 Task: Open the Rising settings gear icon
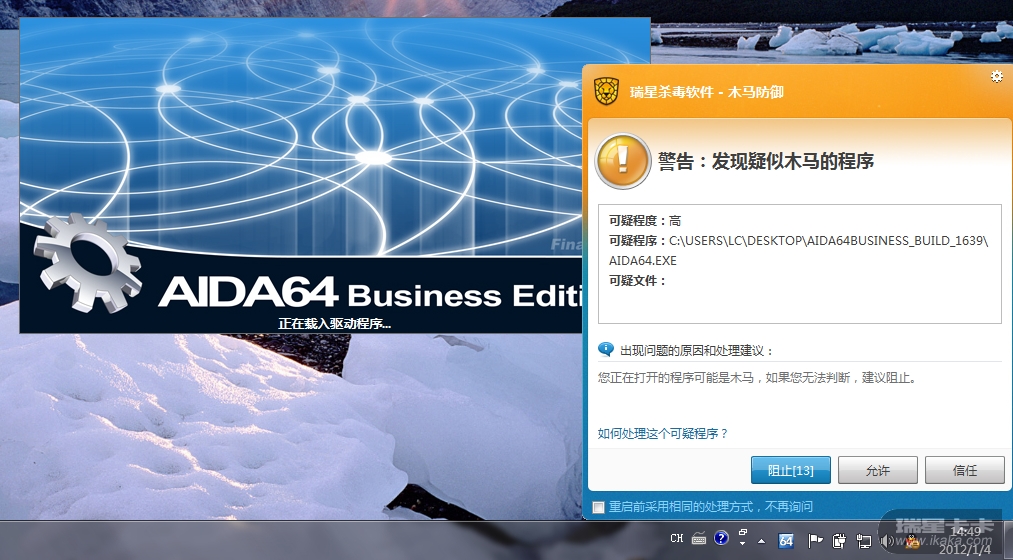point(996,76)
